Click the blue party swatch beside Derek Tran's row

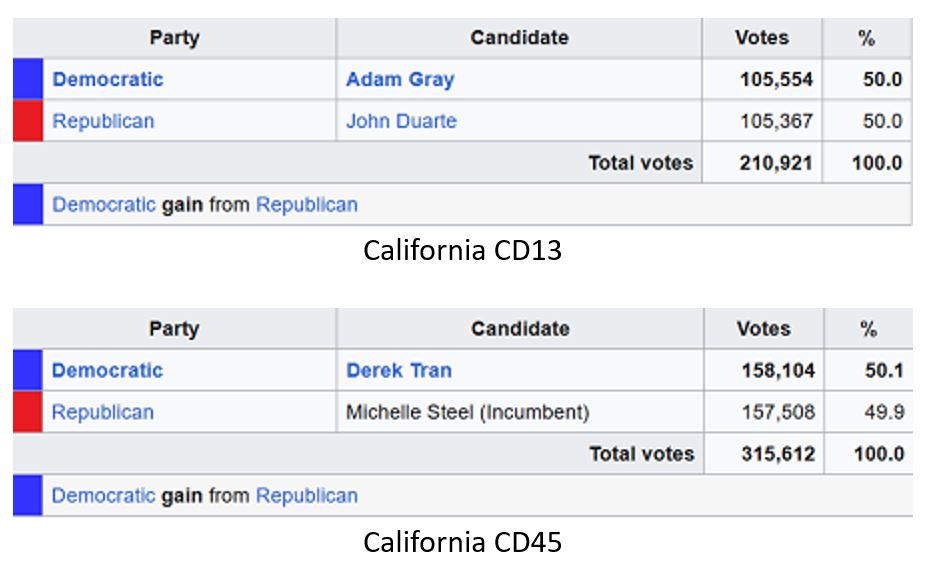pyautogui.click(x=28, y=371)
